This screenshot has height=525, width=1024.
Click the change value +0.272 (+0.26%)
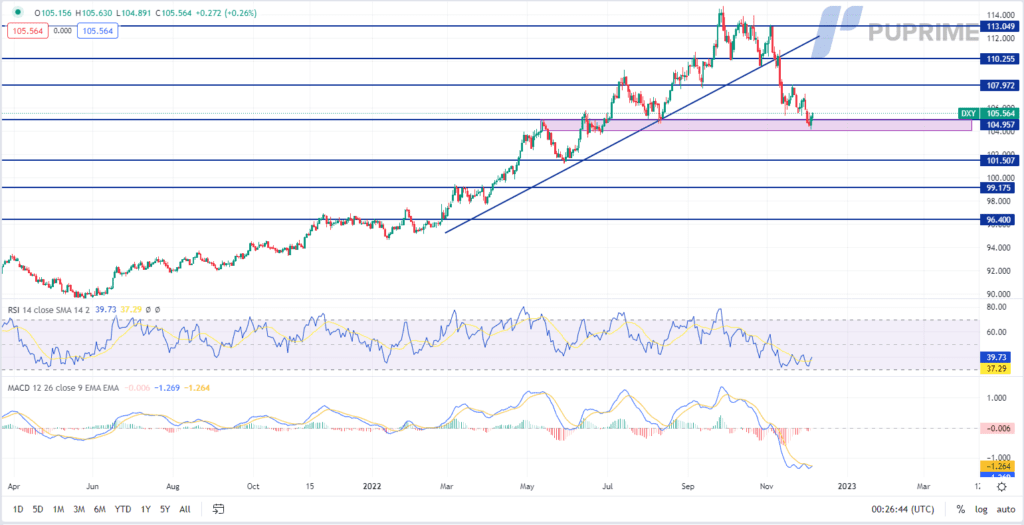coord(225,13)
